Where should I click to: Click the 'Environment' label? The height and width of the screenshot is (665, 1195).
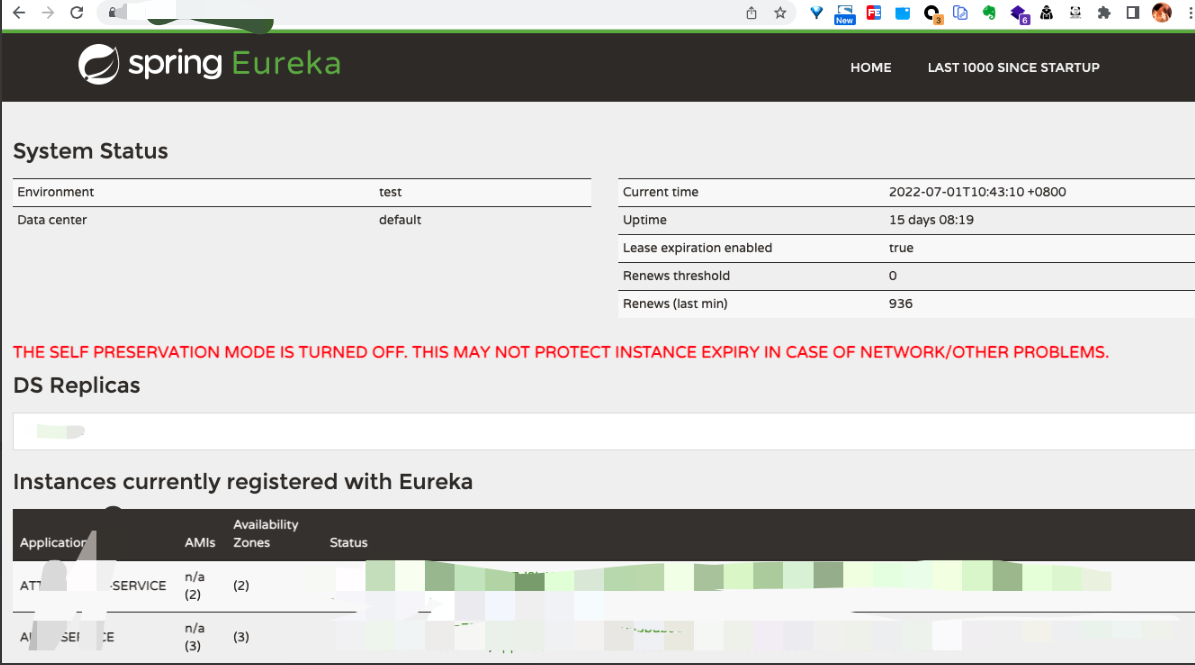pyautogui.click(x=56, y=192)
